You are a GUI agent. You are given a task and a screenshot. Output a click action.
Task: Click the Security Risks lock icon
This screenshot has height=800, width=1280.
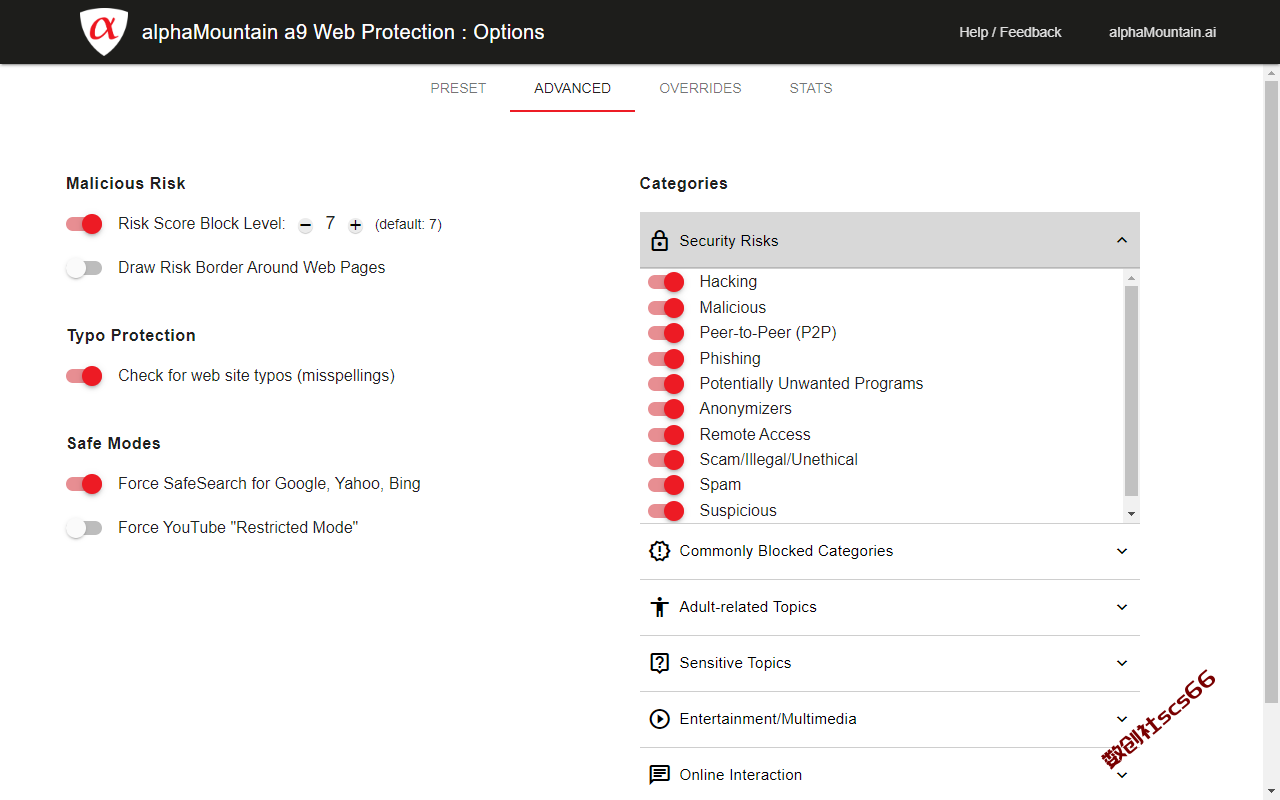coord(659,240)
